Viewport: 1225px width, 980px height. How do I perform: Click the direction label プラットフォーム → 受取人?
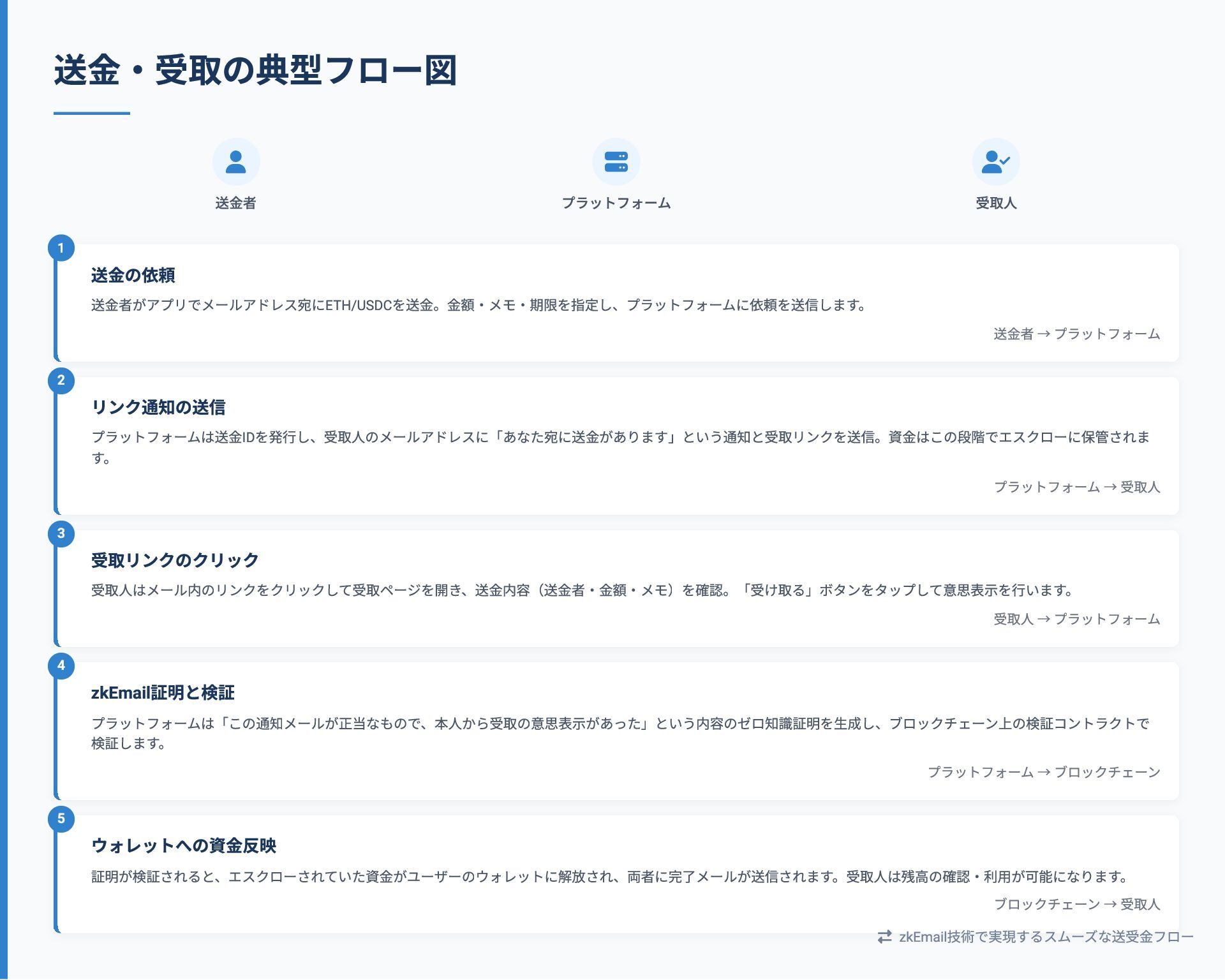click(x=1076, y=487)
